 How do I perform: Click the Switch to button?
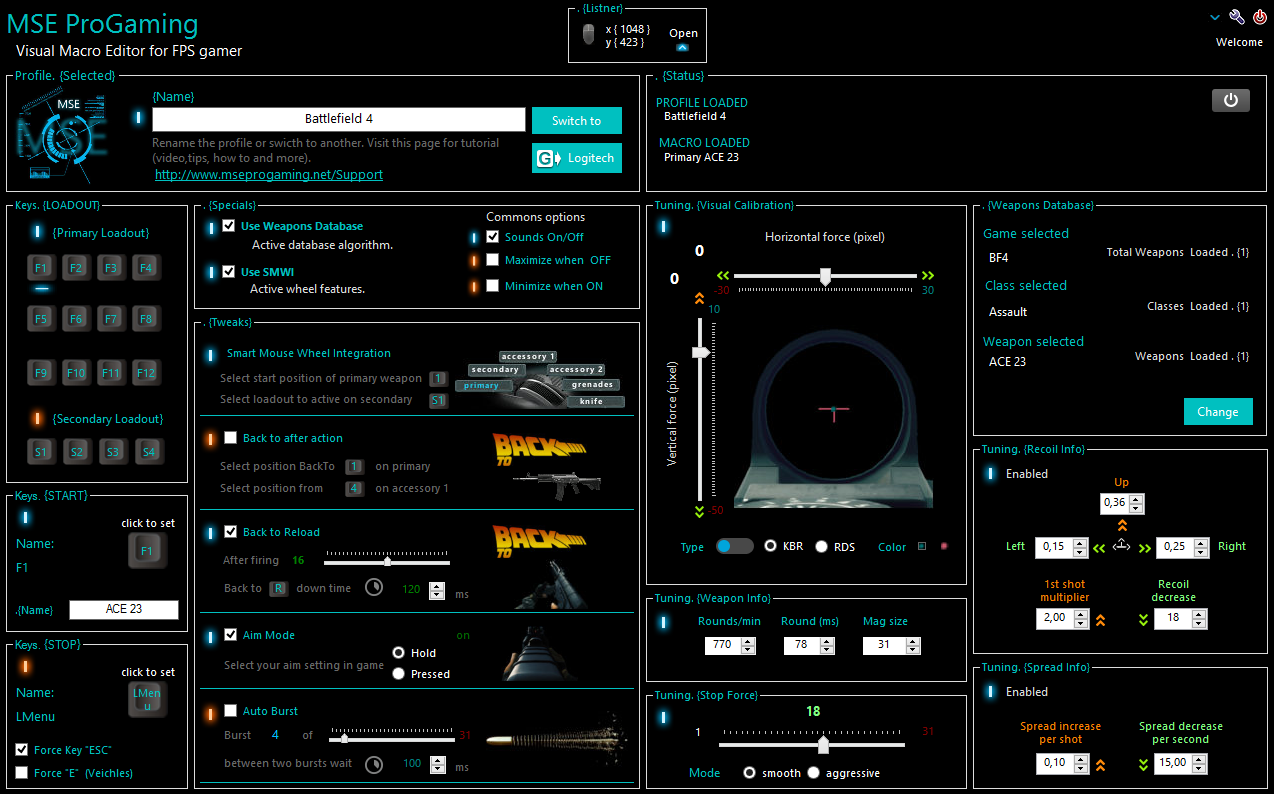tap(577, 120)
